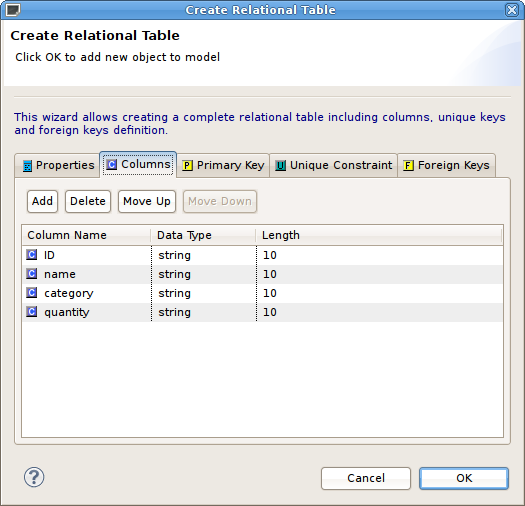
Task: Cancel the table creation dialog
Action: [366, 478]
